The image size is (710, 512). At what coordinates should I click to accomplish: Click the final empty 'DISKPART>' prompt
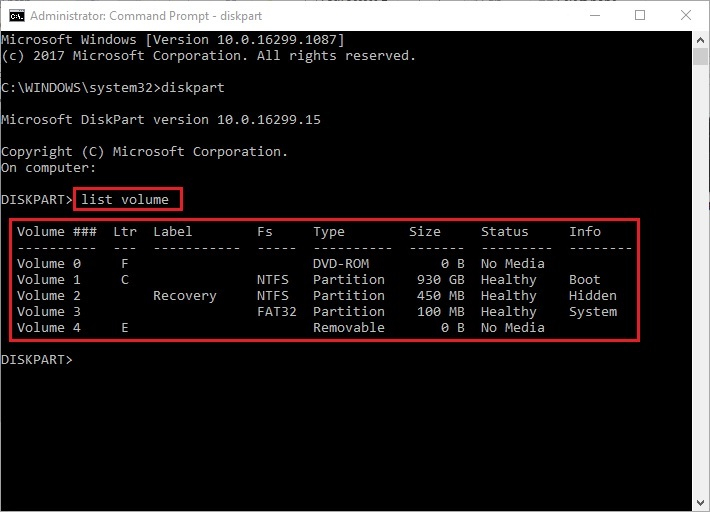[x=37, y=360]
